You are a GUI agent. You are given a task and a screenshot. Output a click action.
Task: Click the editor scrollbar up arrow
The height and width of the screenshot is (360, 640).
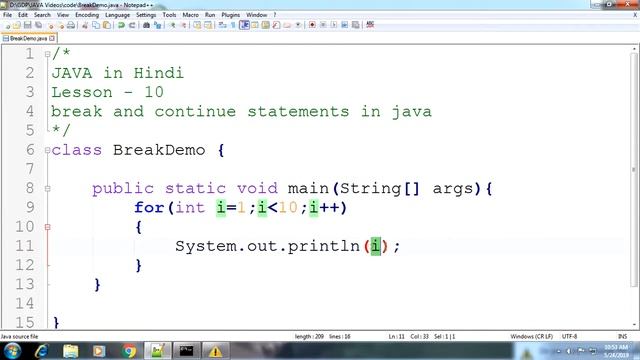pyautogui.click(x=634, y=49)
